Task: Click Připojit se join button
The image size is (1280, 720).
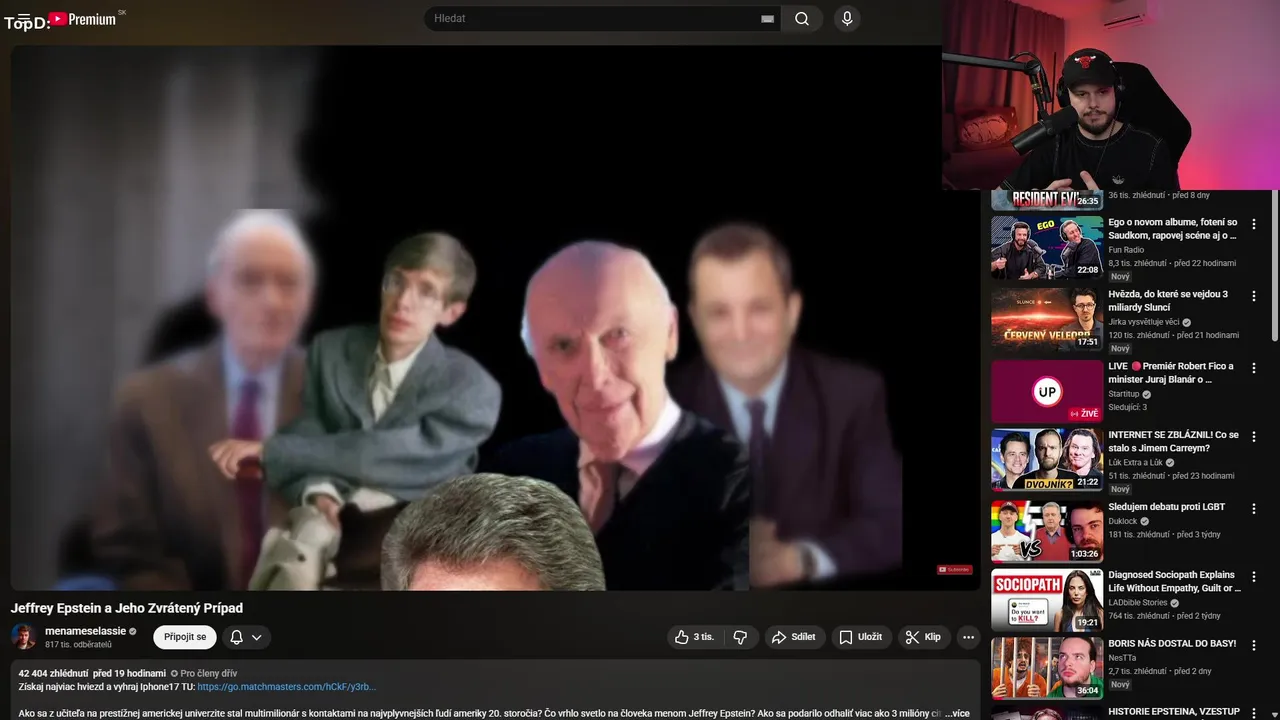Action: coord(185,637)
